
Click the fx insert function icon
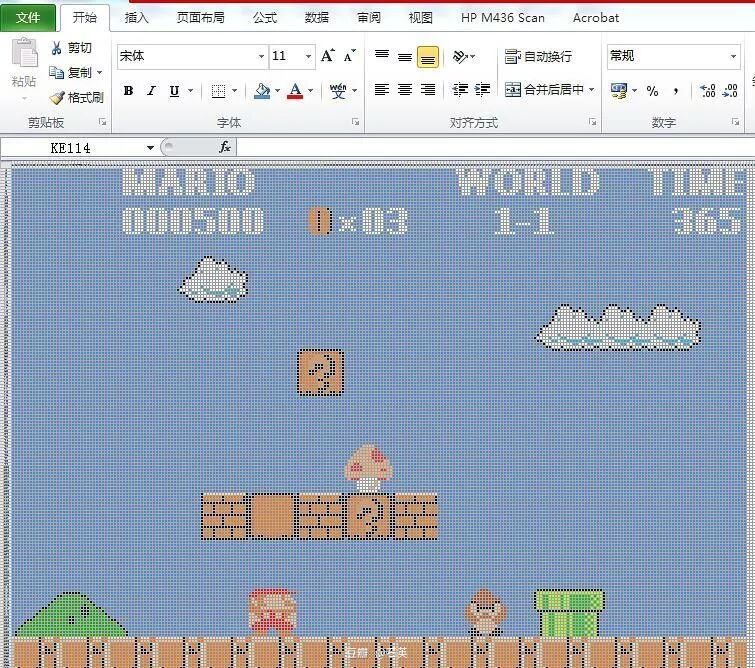[225, 147]
